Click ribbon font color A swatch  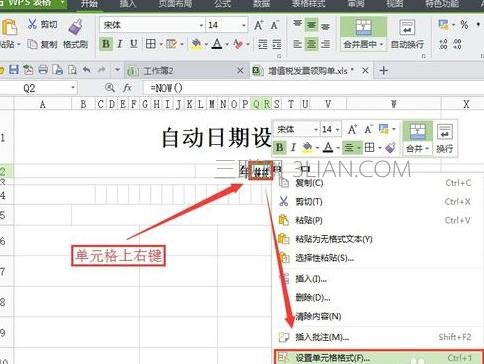click(x=217, y=44)
